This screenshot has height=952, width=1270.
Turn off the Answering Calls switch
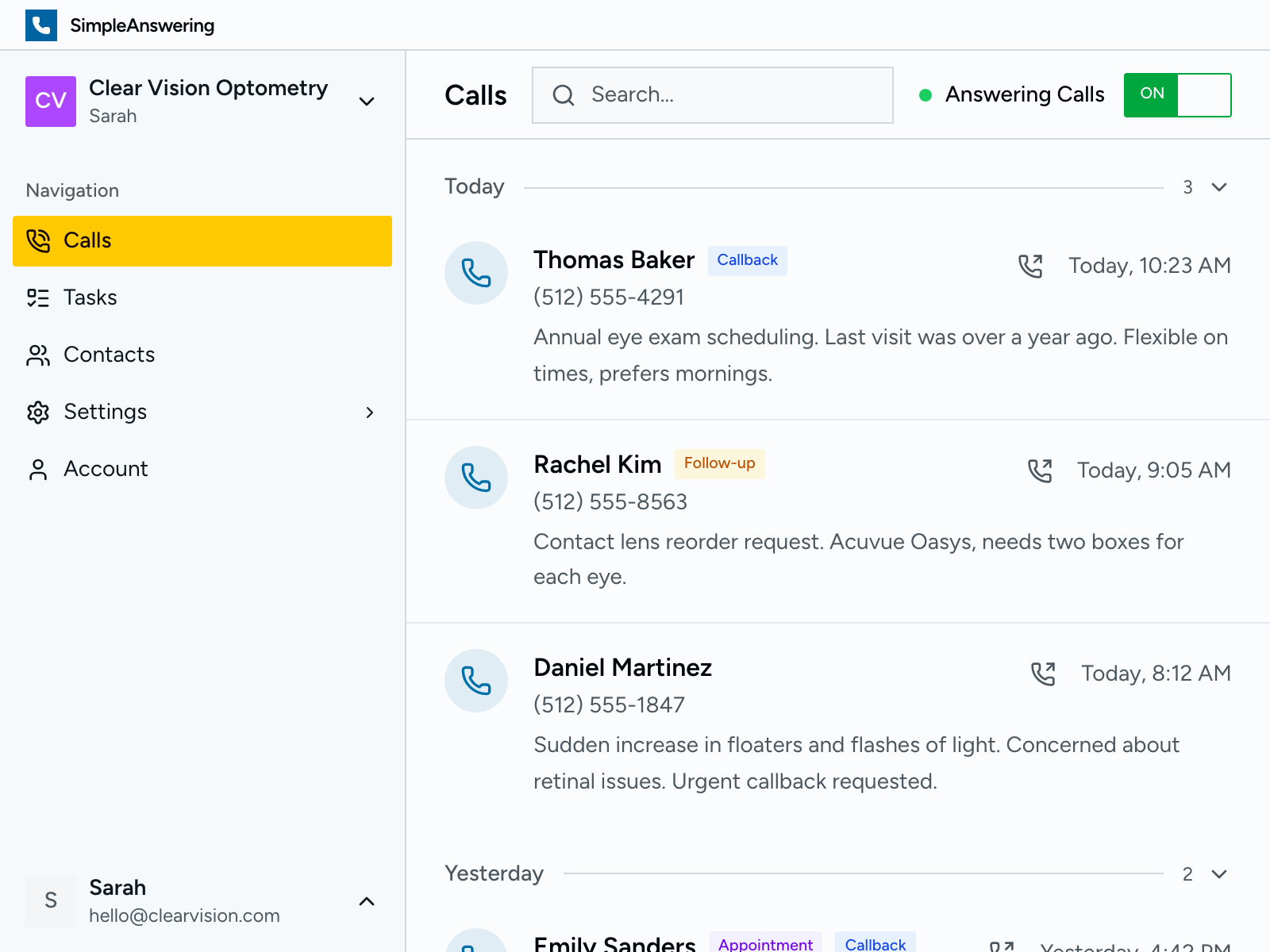coord(1177,94)
